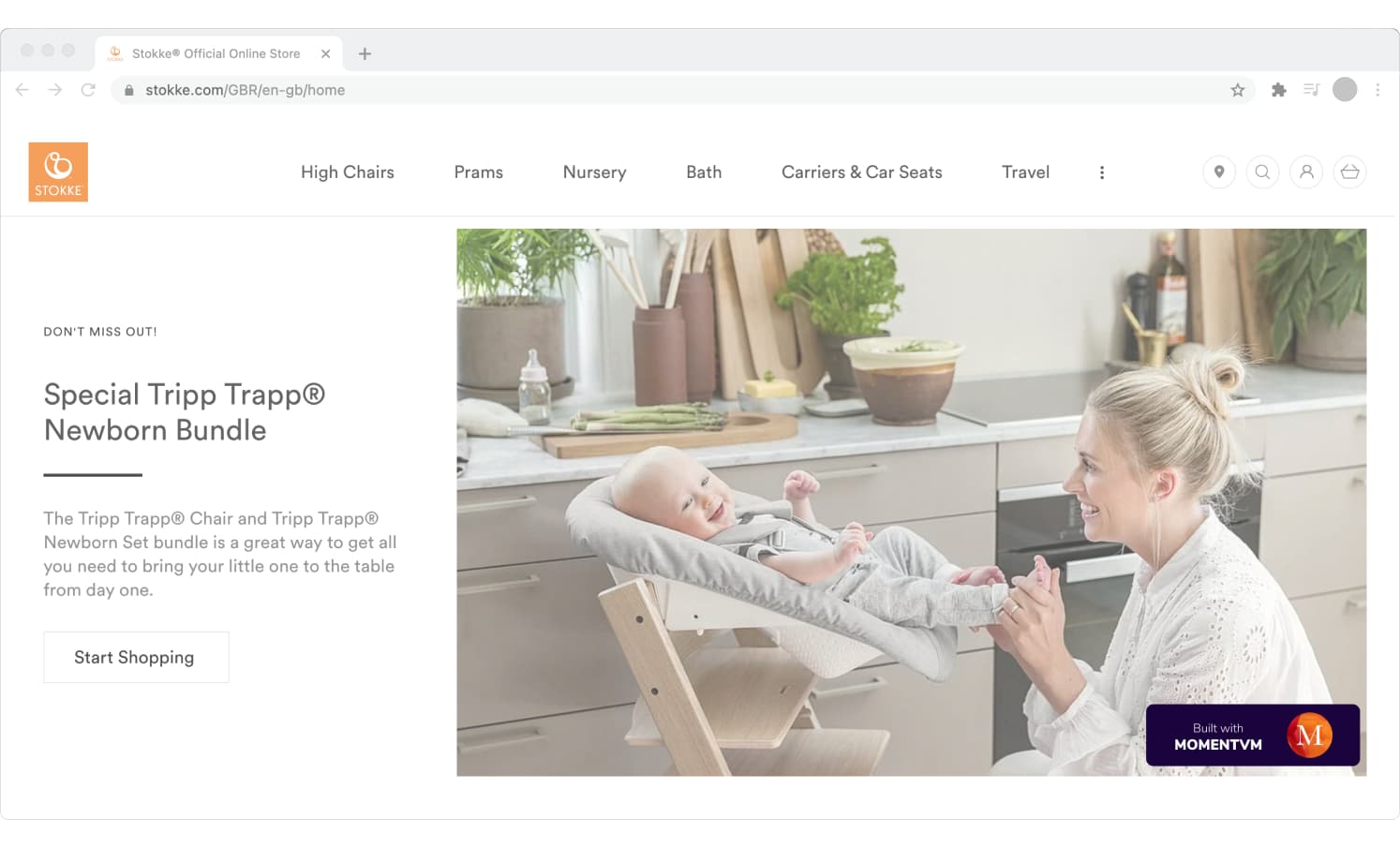Click the browser back arrow
Image resolution: width=1400 pixels, height=849 pixels.
tap(22, 90)
